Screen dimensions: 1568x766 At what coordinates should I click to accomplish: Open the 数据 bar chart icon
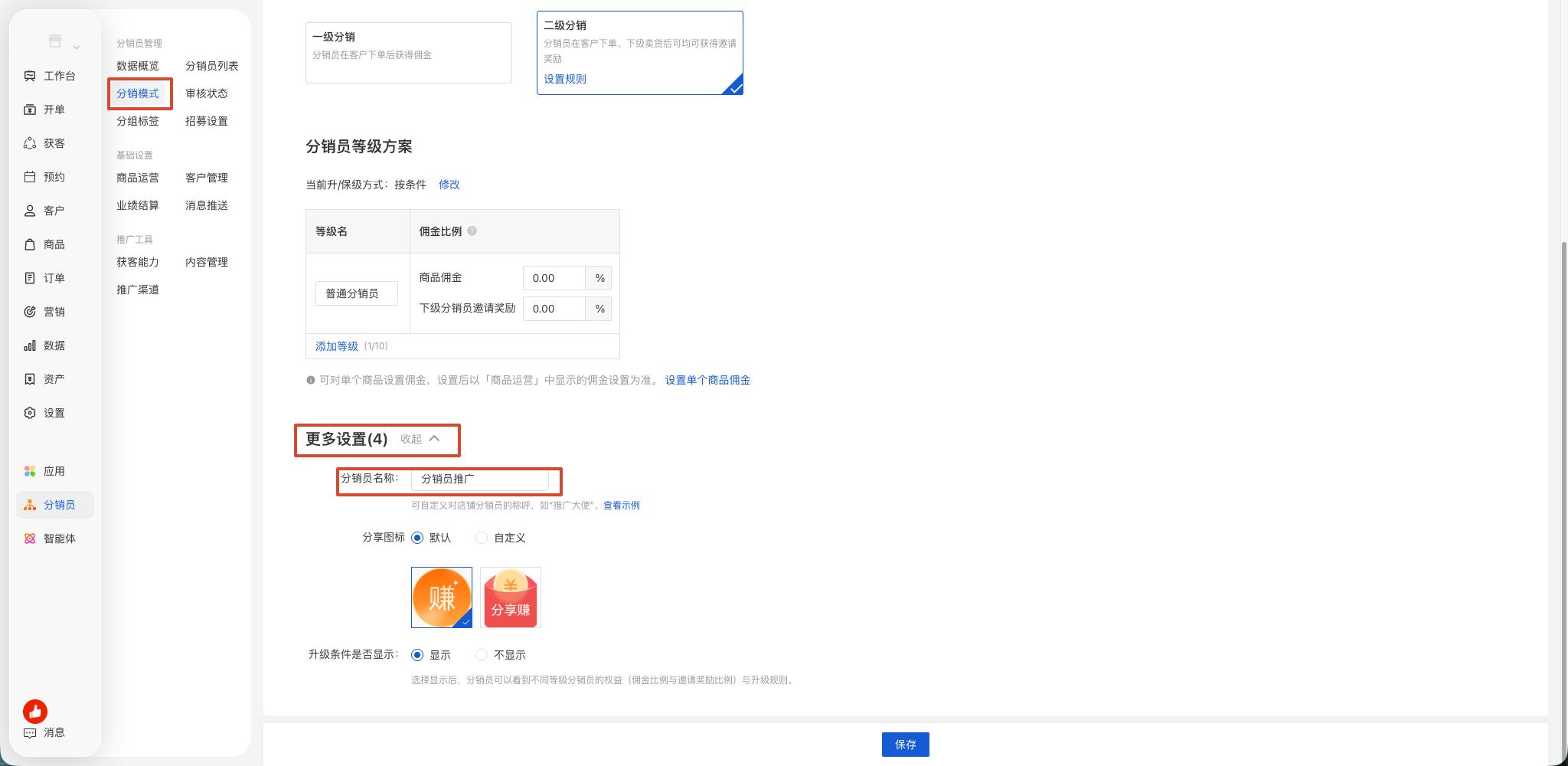[x=30, y=345]
